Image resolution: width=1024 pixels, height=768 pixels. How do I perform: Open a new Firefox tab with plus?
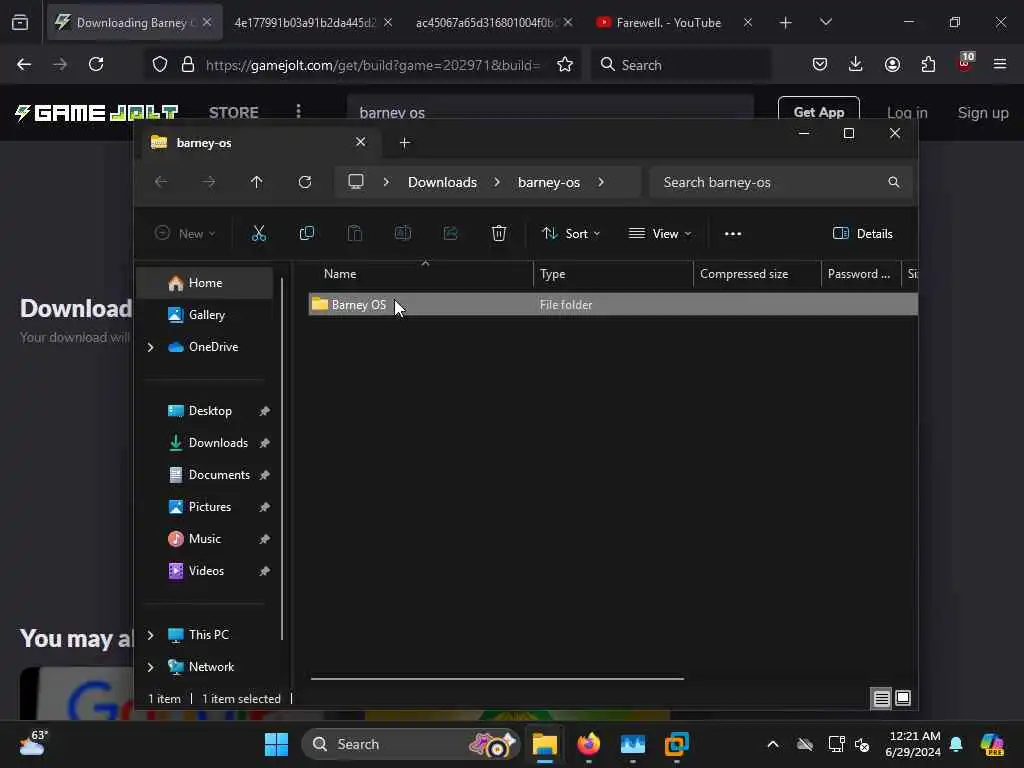click(785, 23)
